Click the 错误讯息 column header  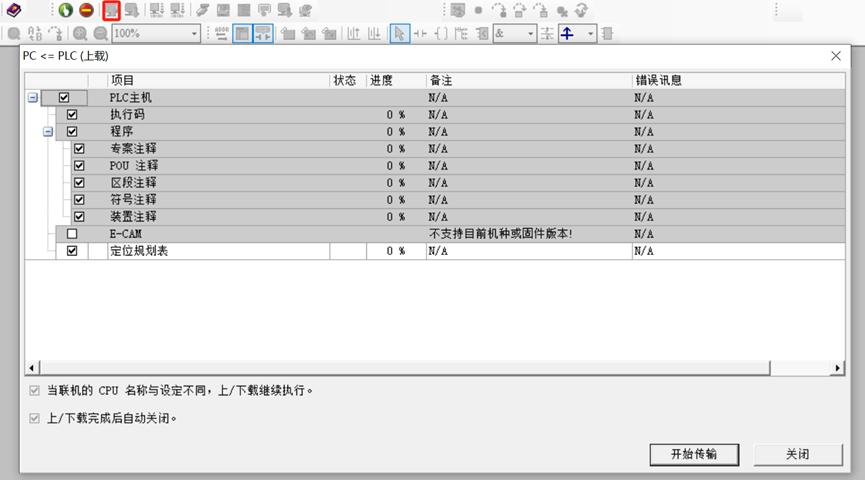click(738, 81)
